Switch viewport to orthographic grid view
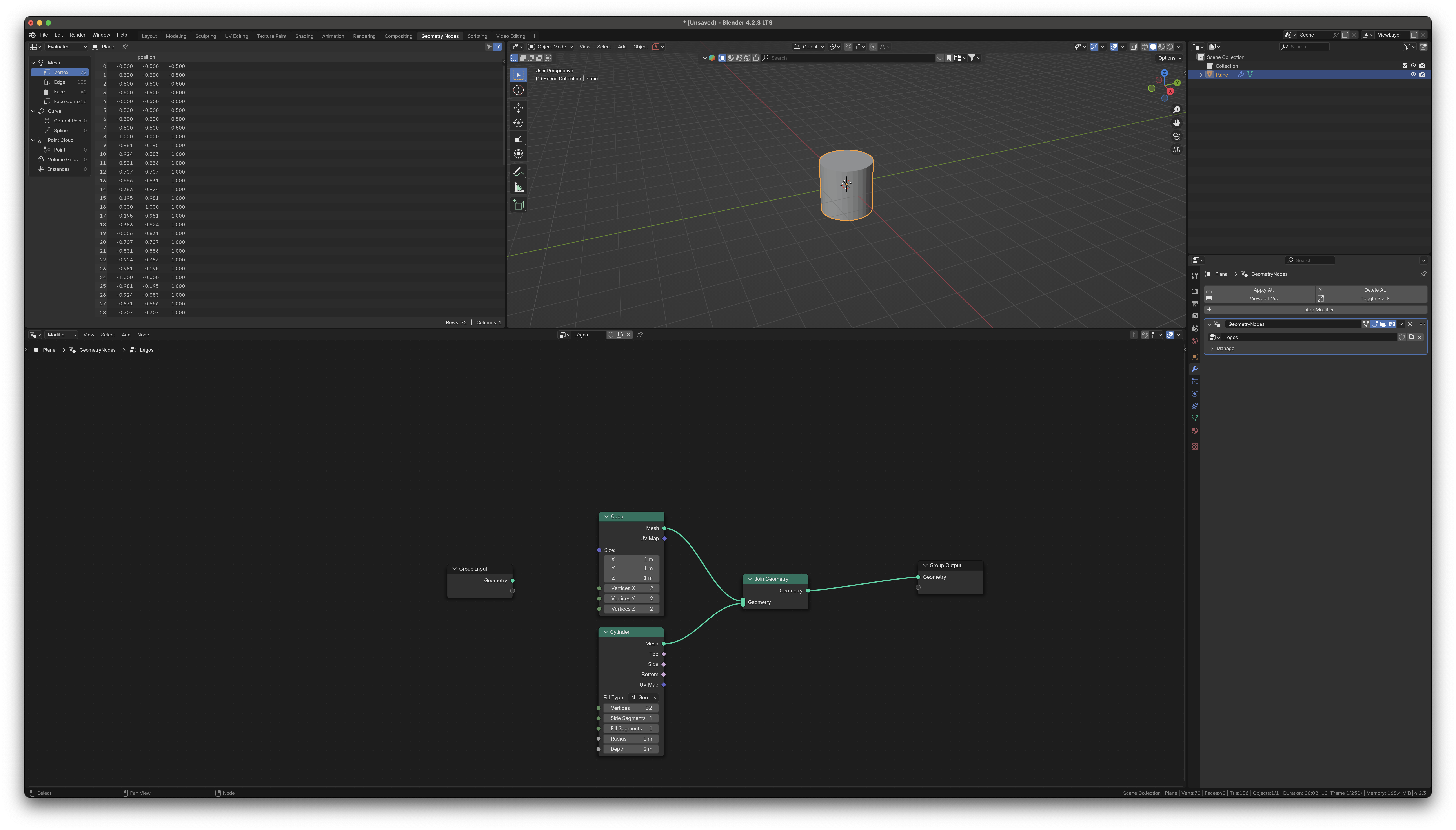Screen dimensions: 1456x830 [x=1176, y=149]
